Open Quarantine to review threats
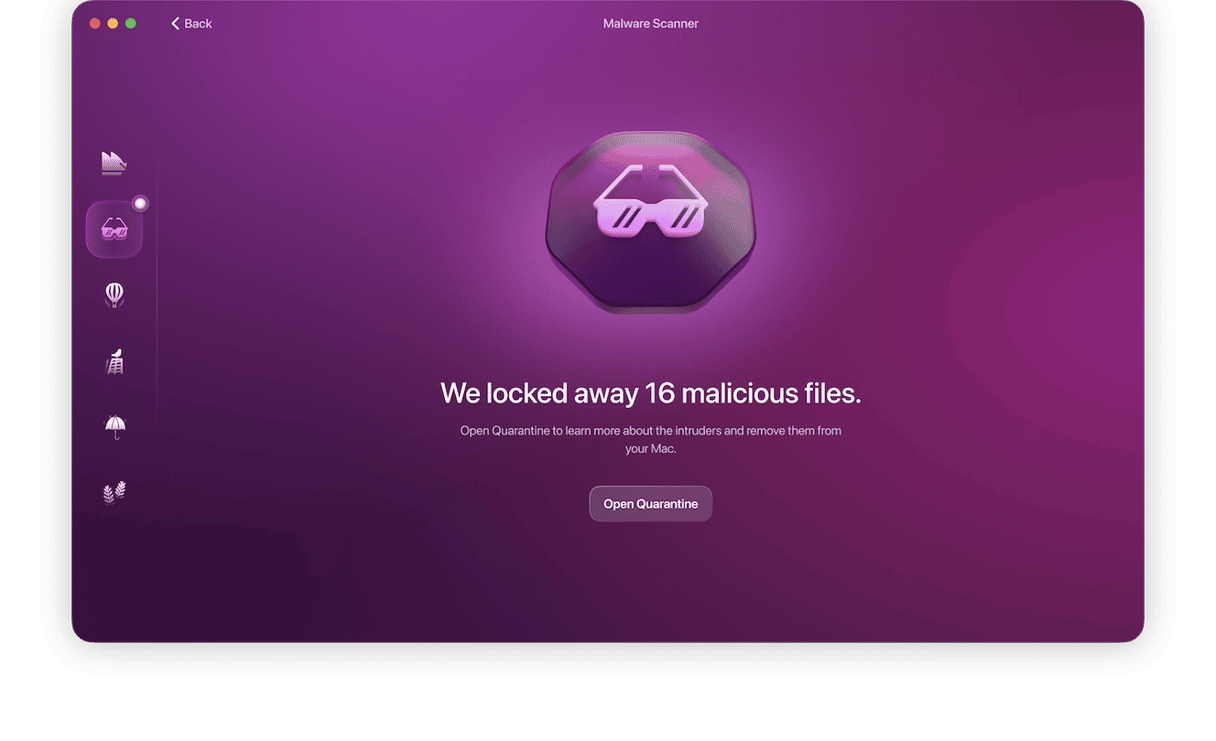Viewport: 1216px width, 741px height. coord(651,504)
